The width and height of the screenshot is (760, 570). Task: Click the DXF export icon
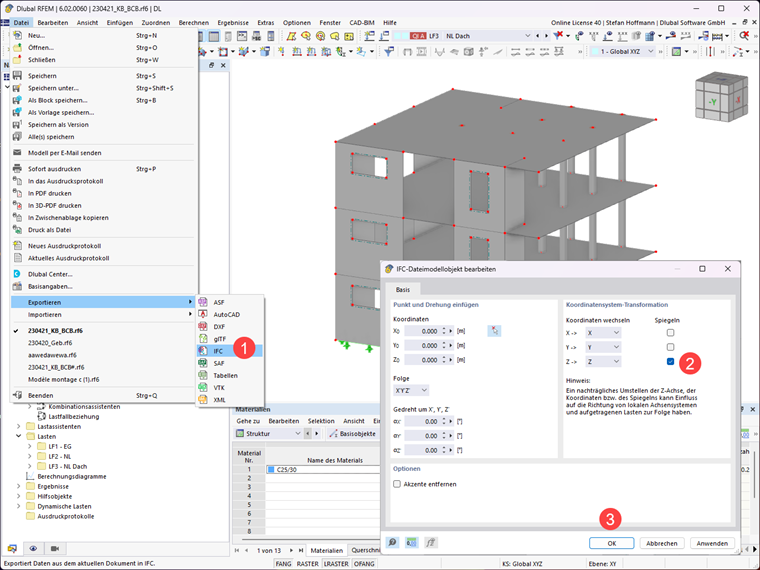tap(203, 326)
